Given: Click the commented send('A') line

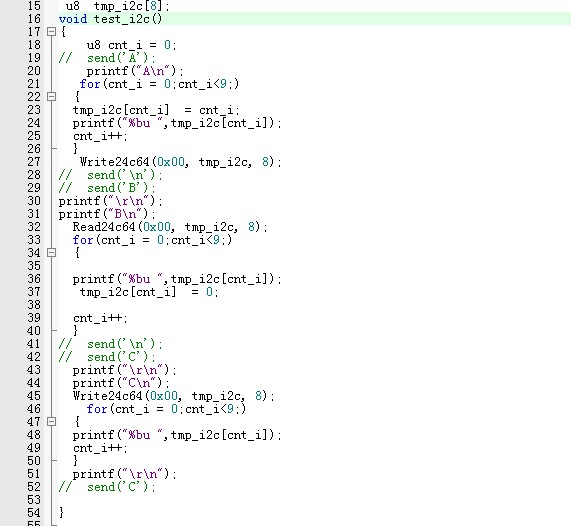Looking at the screenshot, I should pos(107,58).
